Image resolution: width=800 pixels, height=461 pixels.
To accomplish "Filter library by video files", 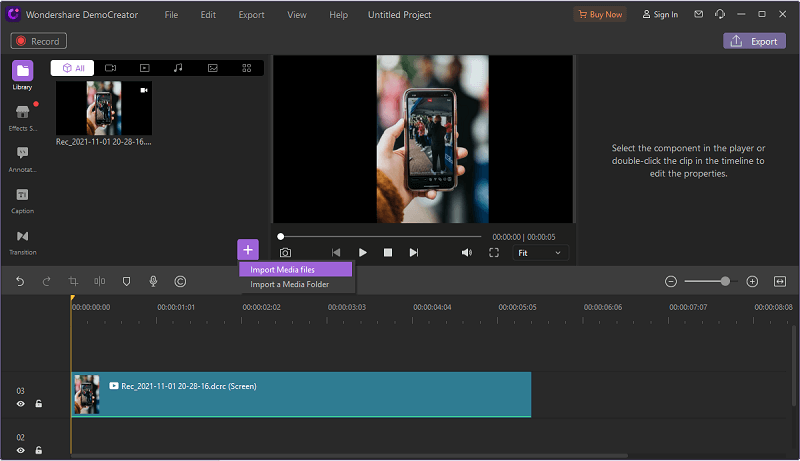I will coord(145,68).
